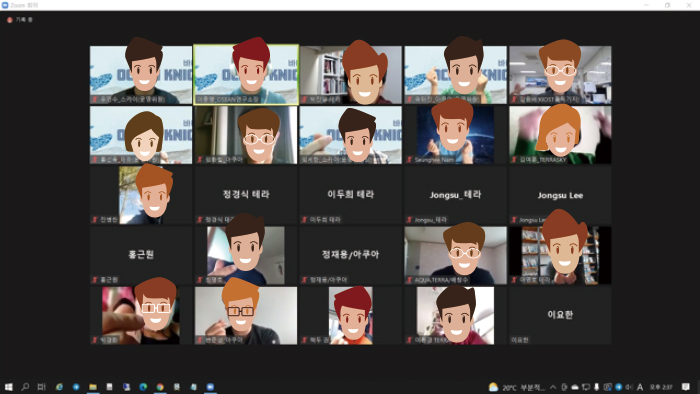Click the Zoom window title text
Screen dimensions: 700x394
click(x=24, y=5)
